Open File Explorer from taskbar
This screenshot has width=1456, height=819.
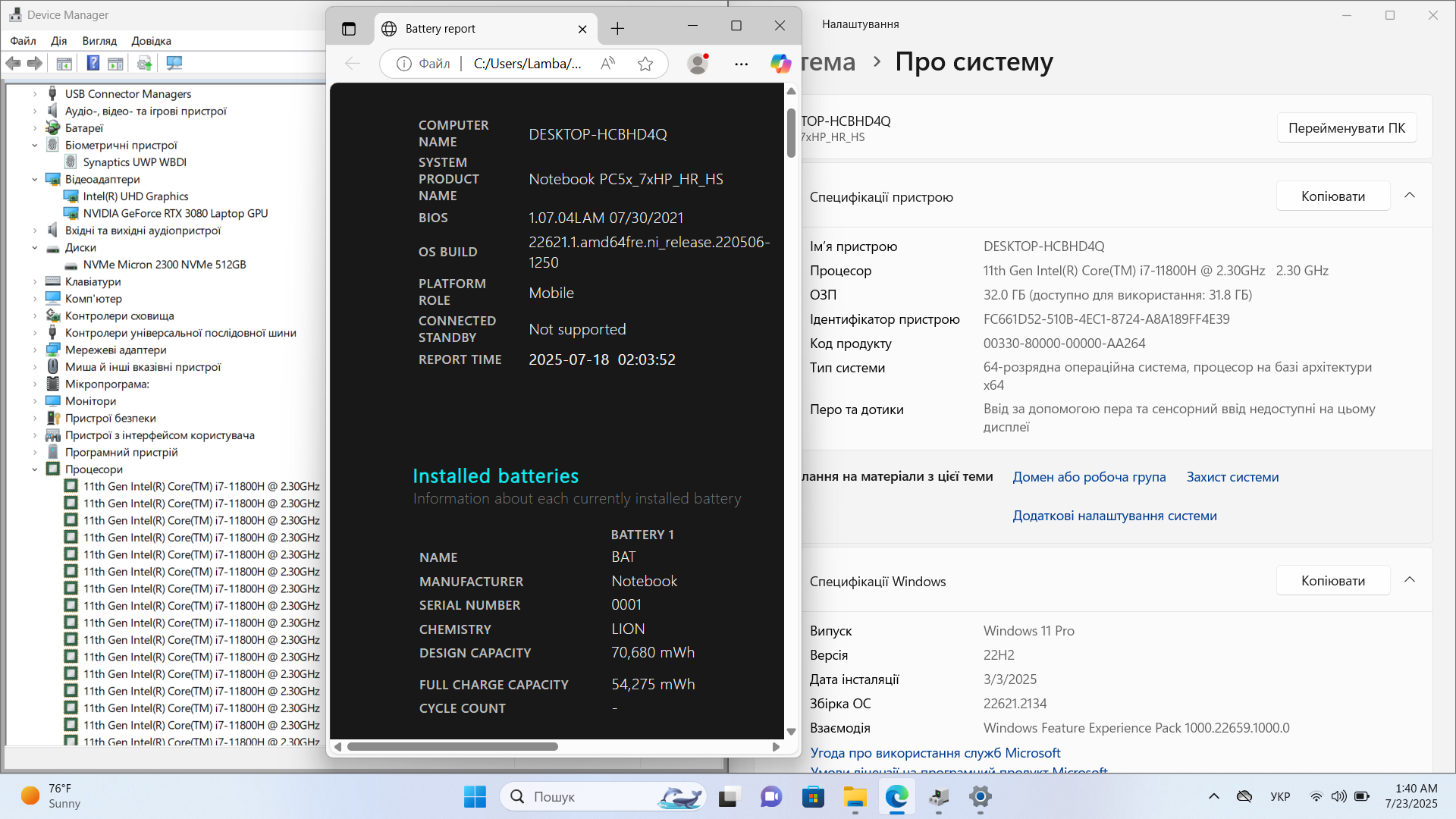[x=855, y=797]
